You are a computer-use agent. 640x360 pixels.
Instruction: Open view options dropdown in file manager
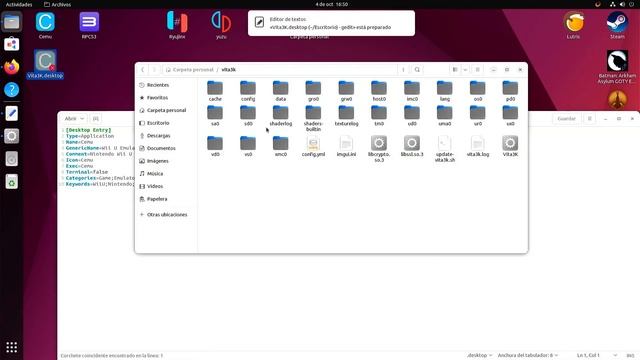point(465,70)
